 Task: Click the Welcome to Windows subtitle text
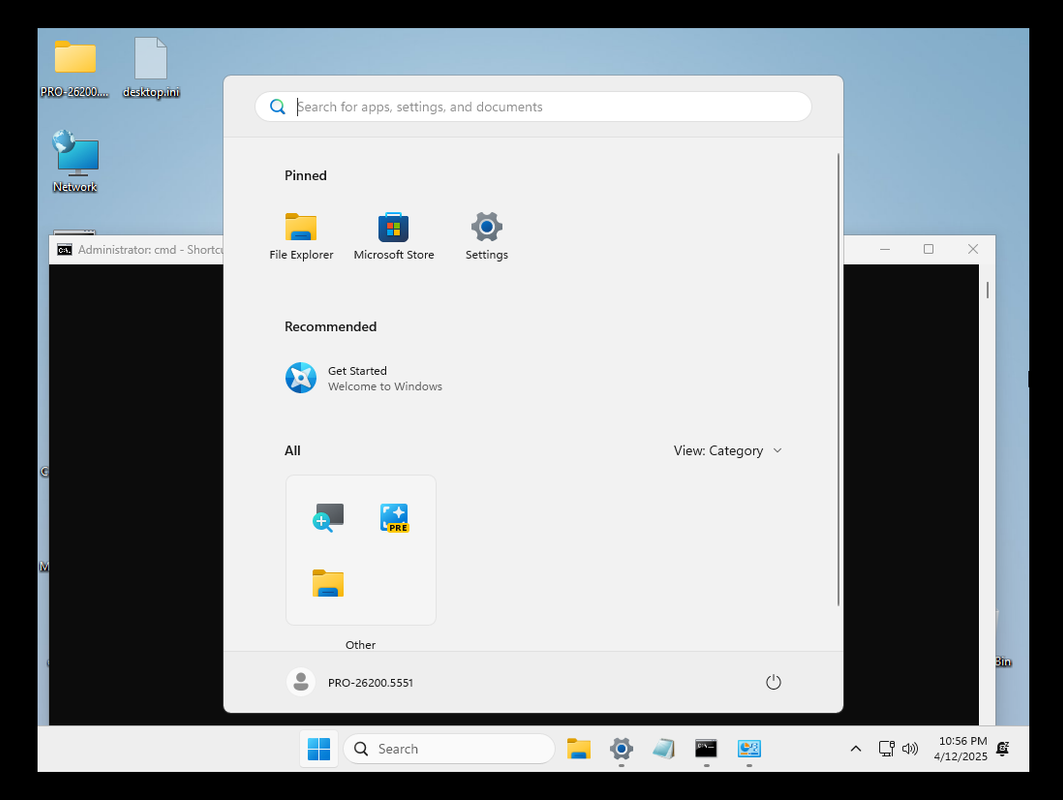pyautogui.click(x=385, y=386)
